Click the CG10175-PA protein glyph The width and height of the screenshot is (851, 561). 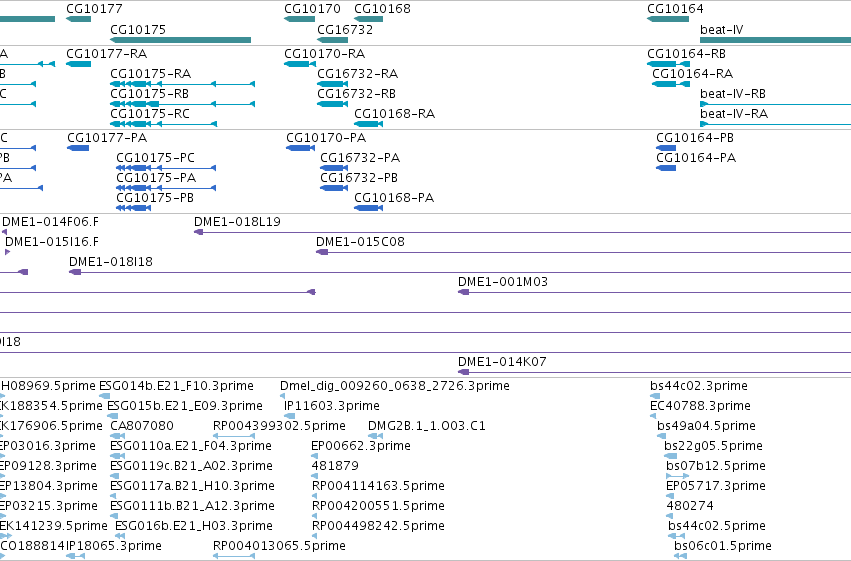pyautogui.click(x=166, y=188)
